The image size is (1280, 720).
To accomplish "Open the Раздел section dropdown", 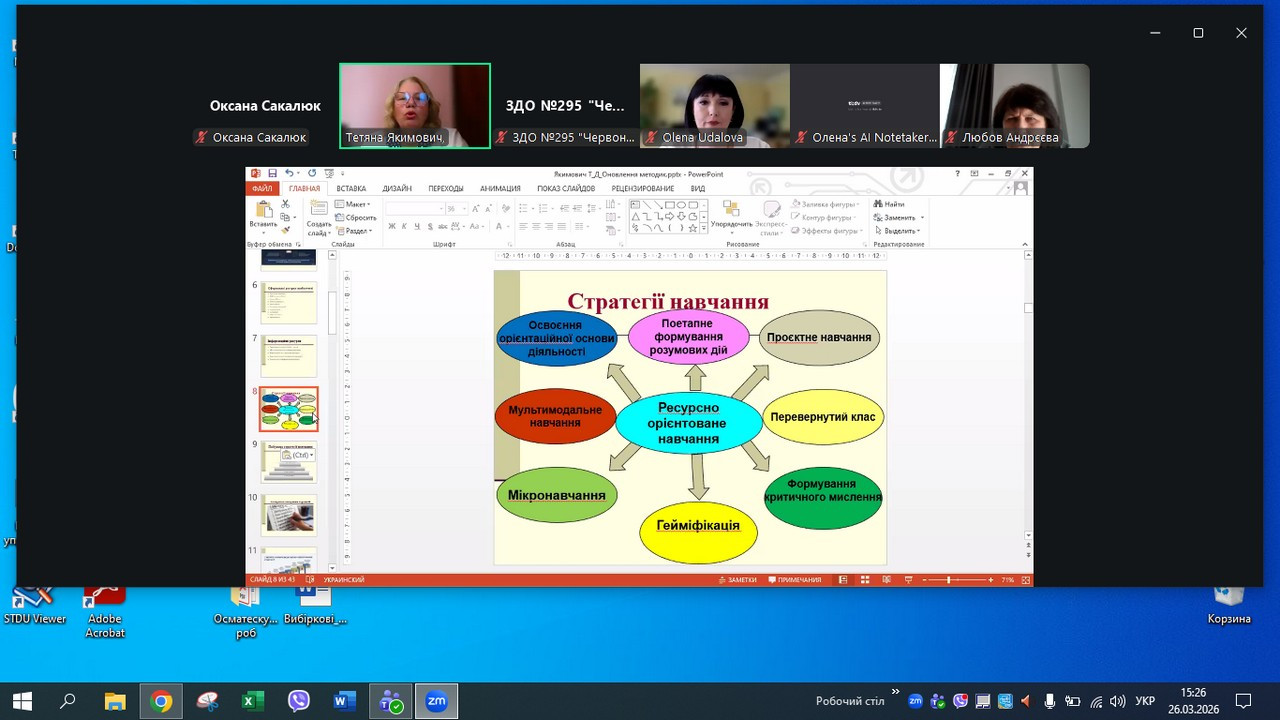I will 356,231.
